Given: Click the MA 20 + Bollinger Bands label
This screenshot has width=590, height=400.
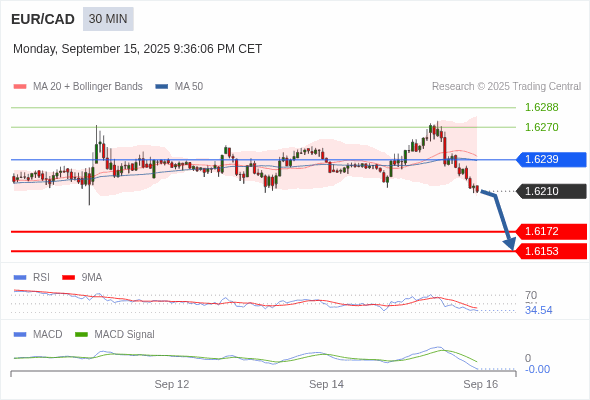Looking at the screenshot, I should coord(88,87).
